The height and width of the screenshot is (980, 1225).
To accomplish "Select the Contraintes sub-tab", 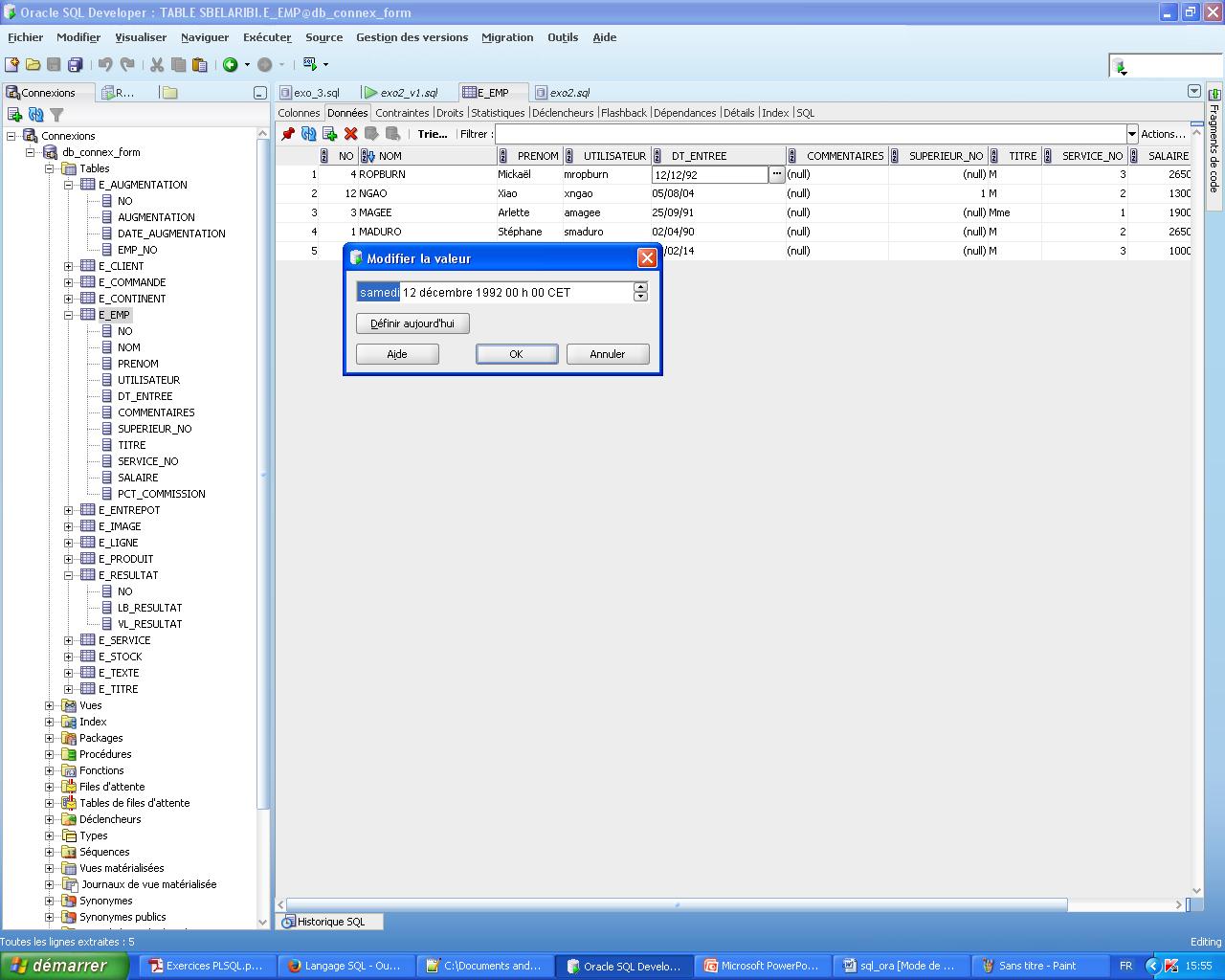I will [402, 113].
